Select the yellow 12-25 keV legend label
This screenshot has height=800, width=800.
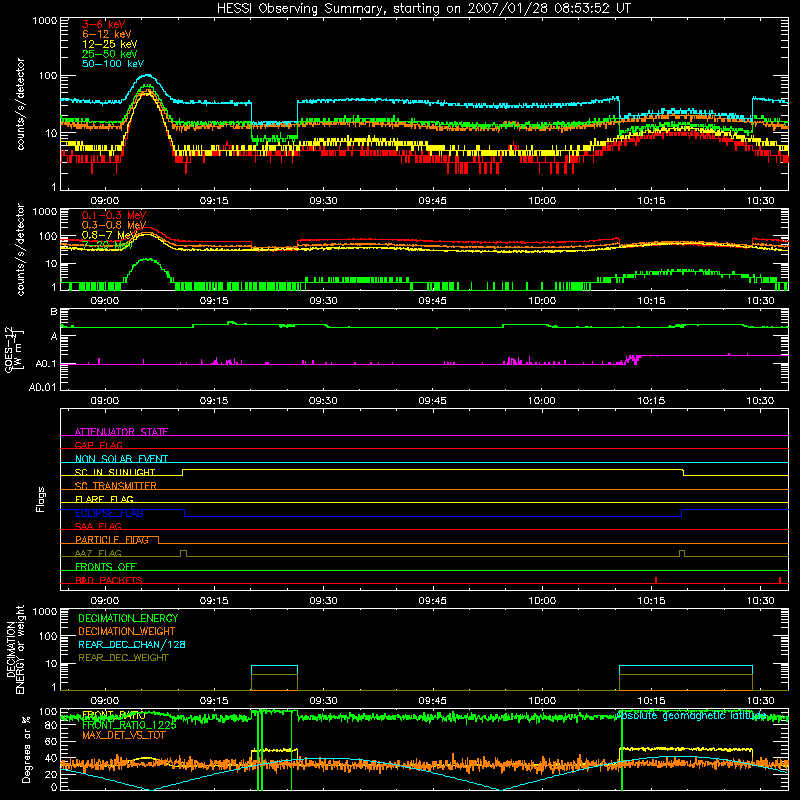[x=110, y=44]
